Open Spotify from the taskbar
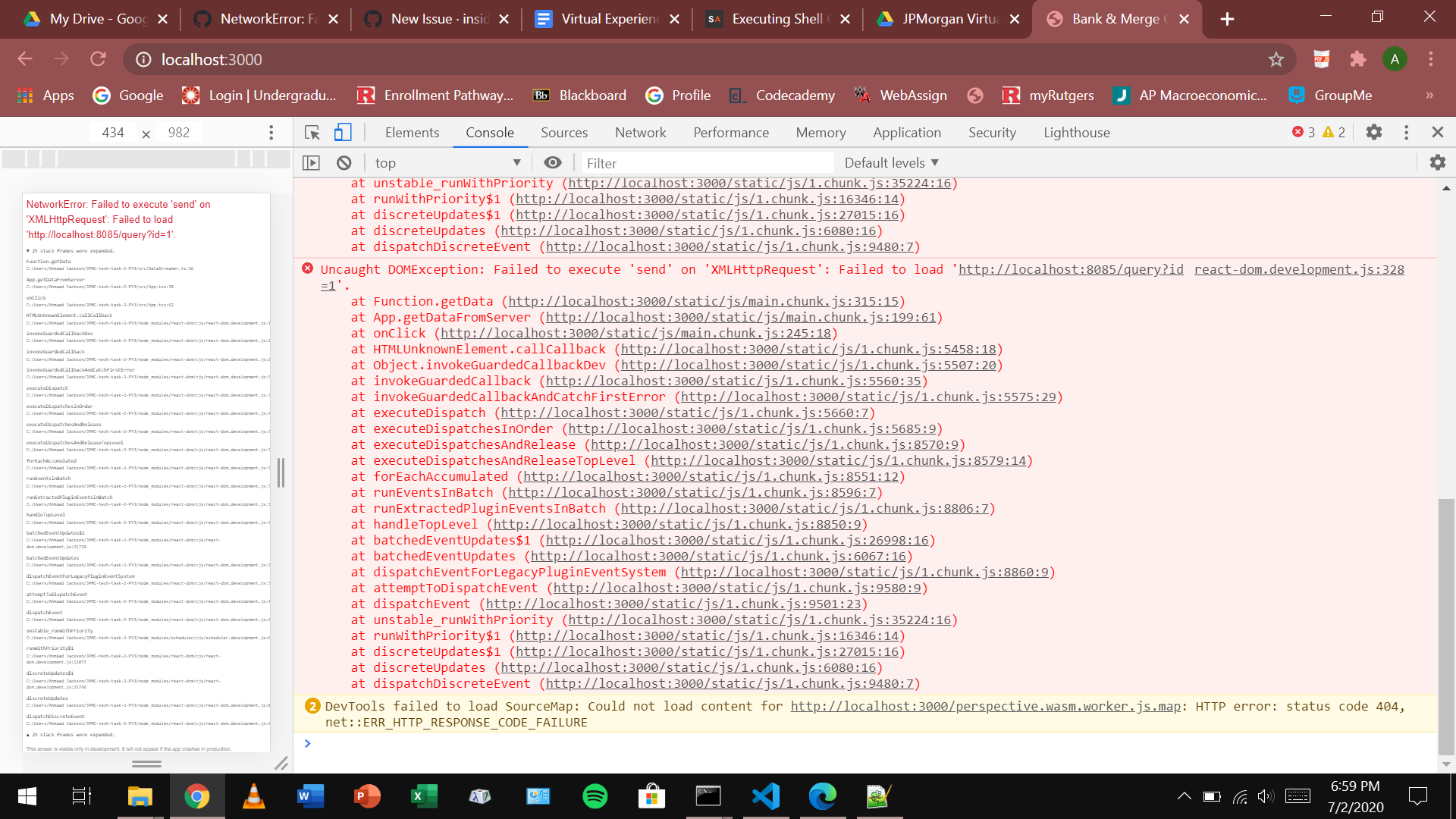Image resolution: width=1456 pixels, height=819 pixels. 595,796
